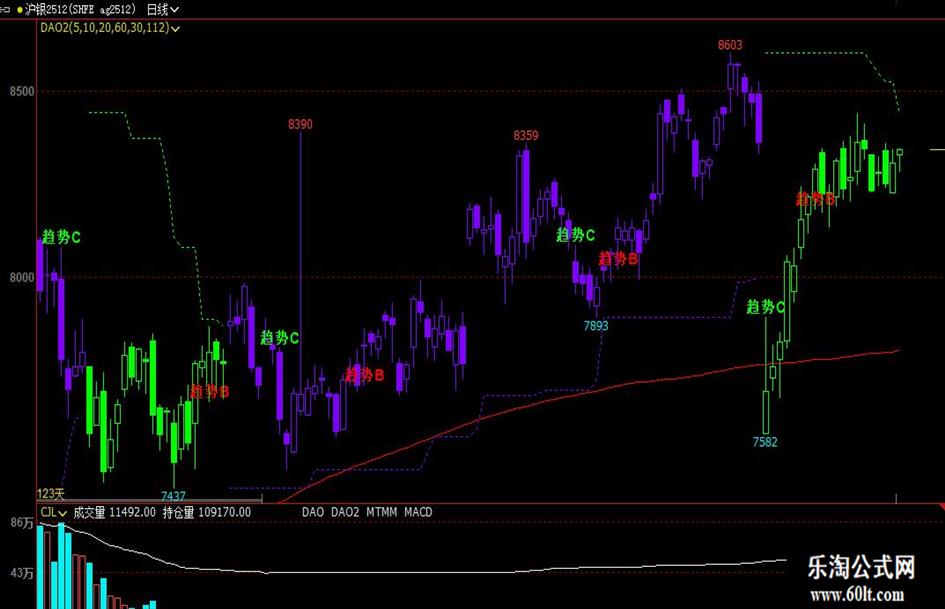This screenshot has width=945, height=609.
Task: Click the small icon left of the yellow dot
Action: tap(5, 10)
